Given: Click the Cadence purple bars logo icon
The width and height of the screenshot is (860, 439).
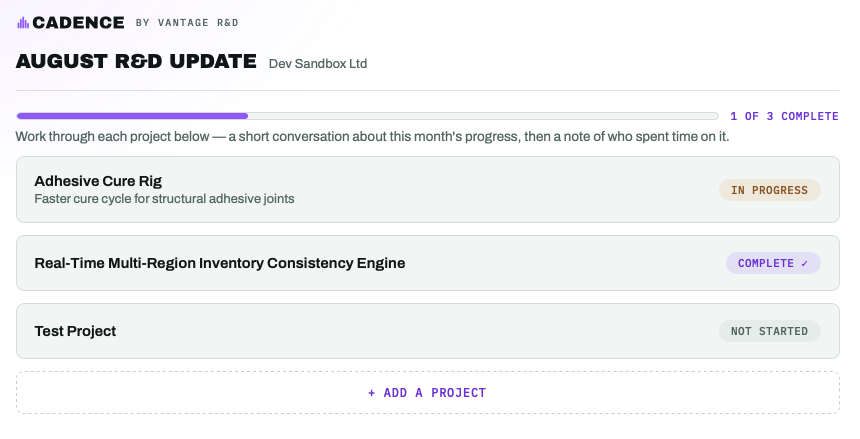Looking at the screenshot, I should tap(22, 22).
